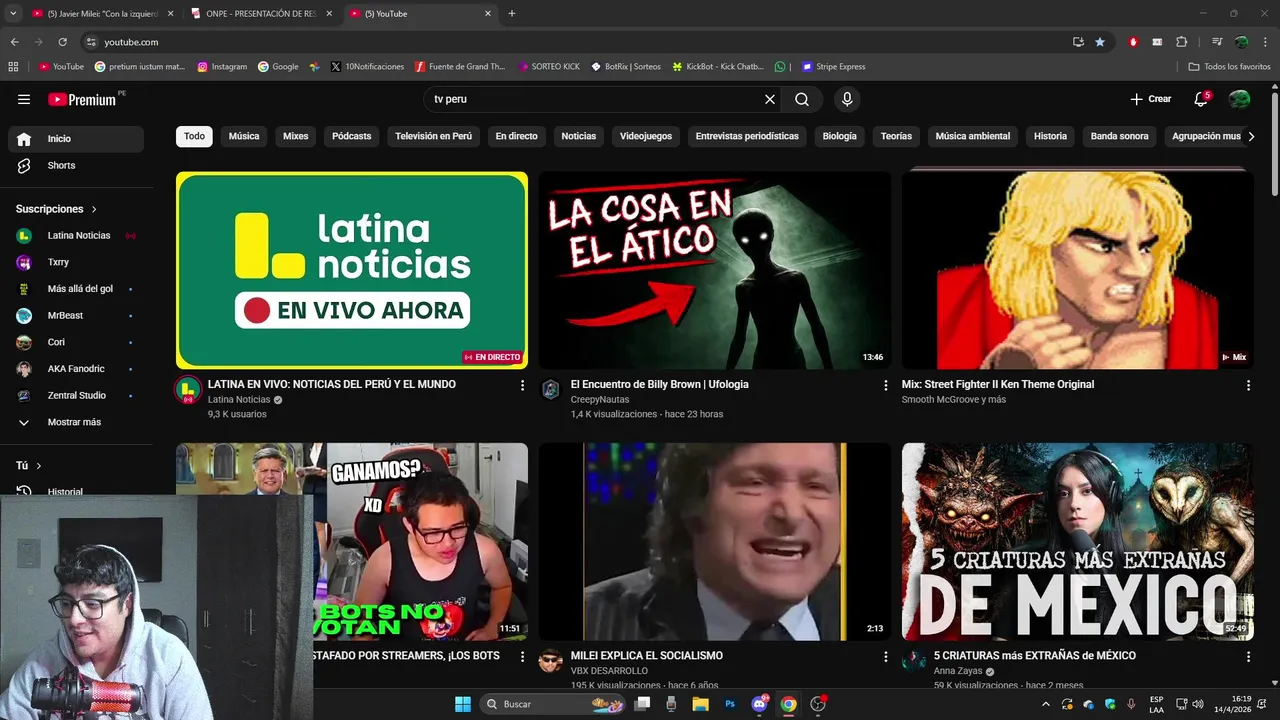The height and width of the screenshot is (720, 1280).
Task: Bookmark page with star icon
Action: (1100, 42)
